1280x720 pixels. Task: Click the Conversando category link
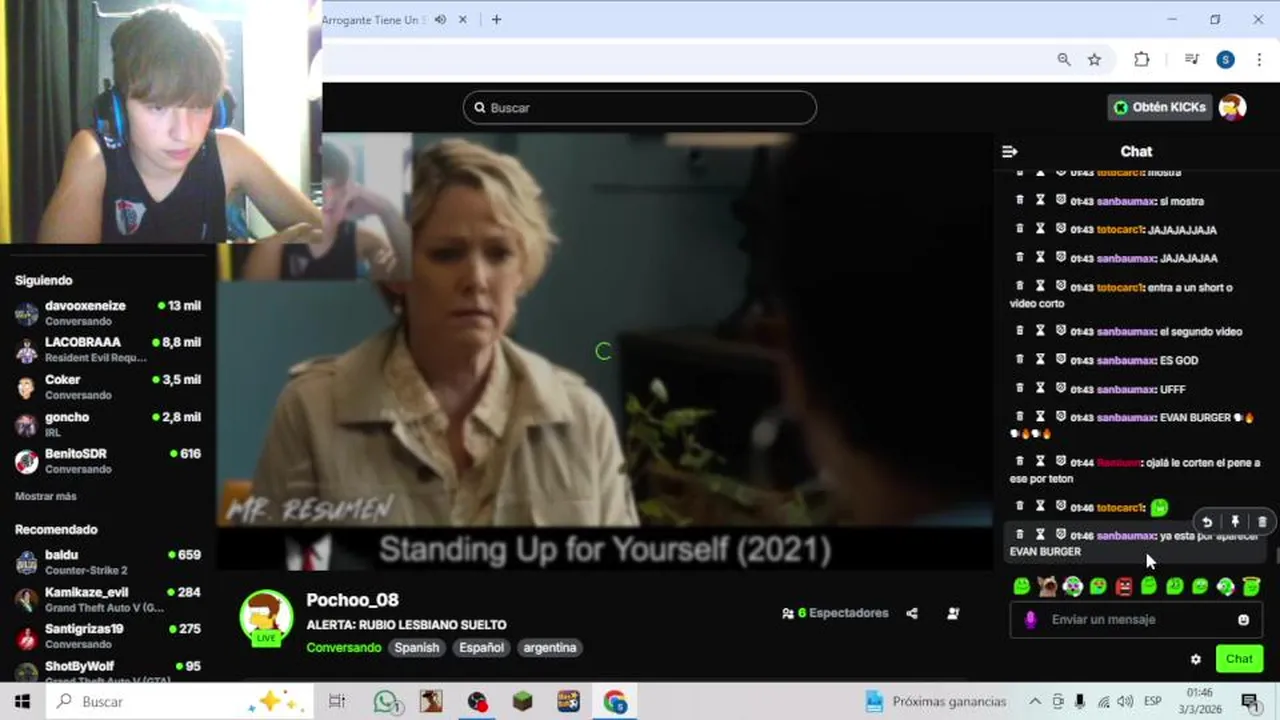[344, 647]
